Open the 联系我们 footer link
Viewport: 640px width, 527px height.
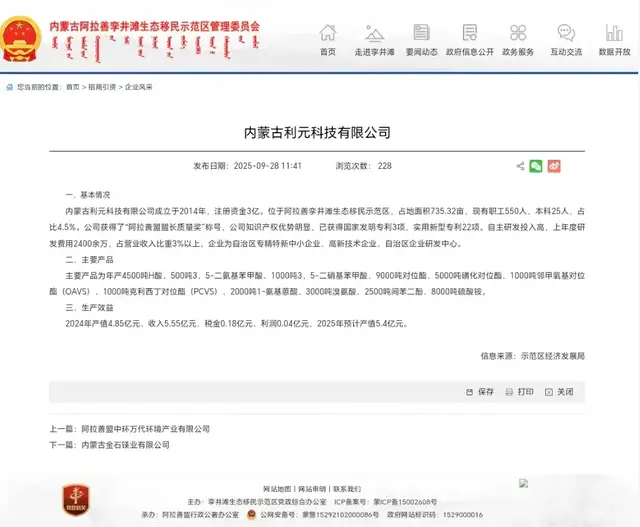pos(347,489)
